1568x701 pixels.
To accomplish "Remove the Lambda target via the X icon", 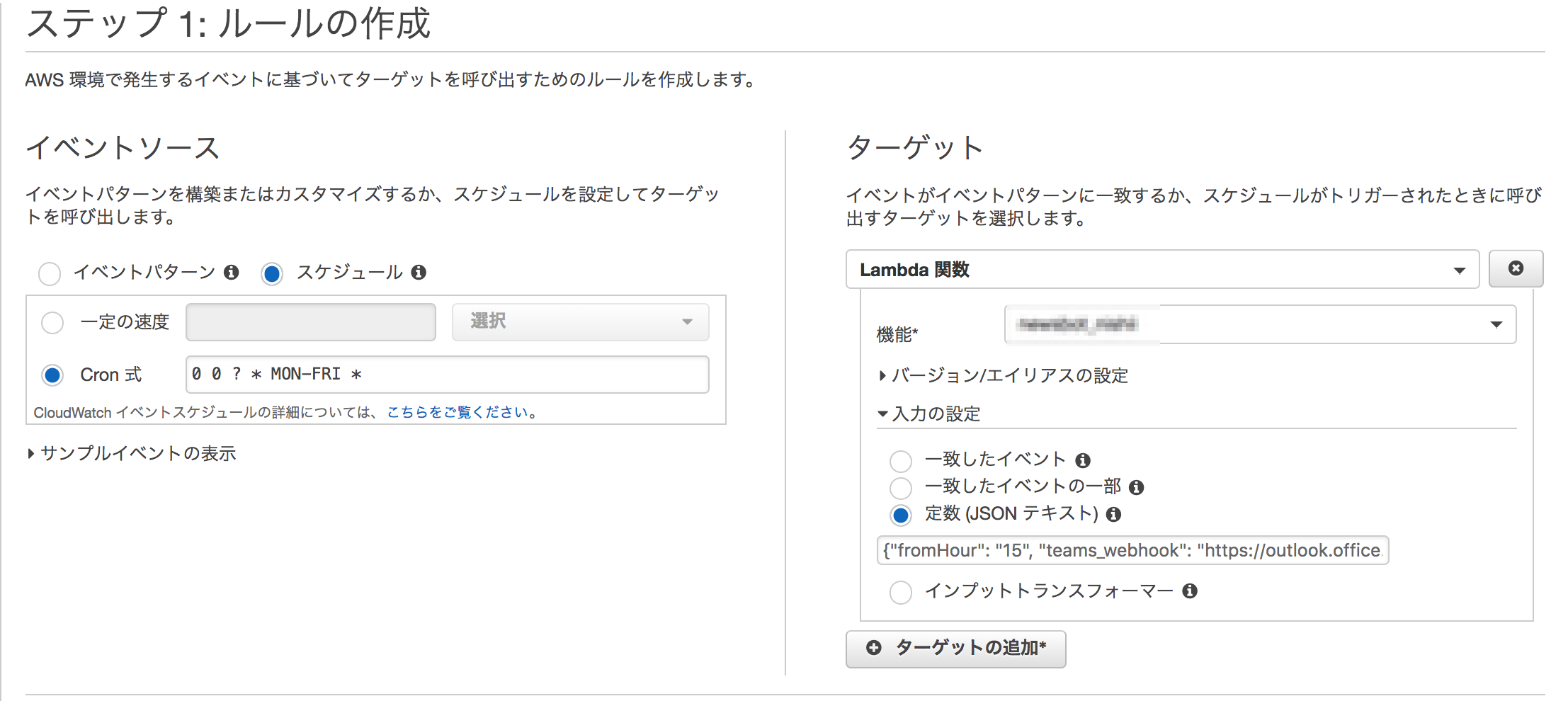I will pyautogui.click(x=1516, y=269).
